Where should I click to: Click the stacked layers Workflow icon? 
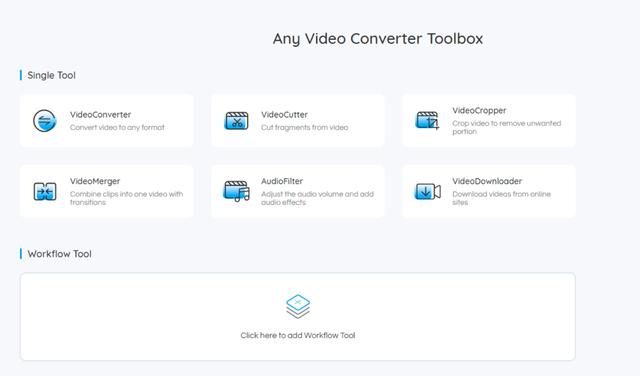point(298,307)
